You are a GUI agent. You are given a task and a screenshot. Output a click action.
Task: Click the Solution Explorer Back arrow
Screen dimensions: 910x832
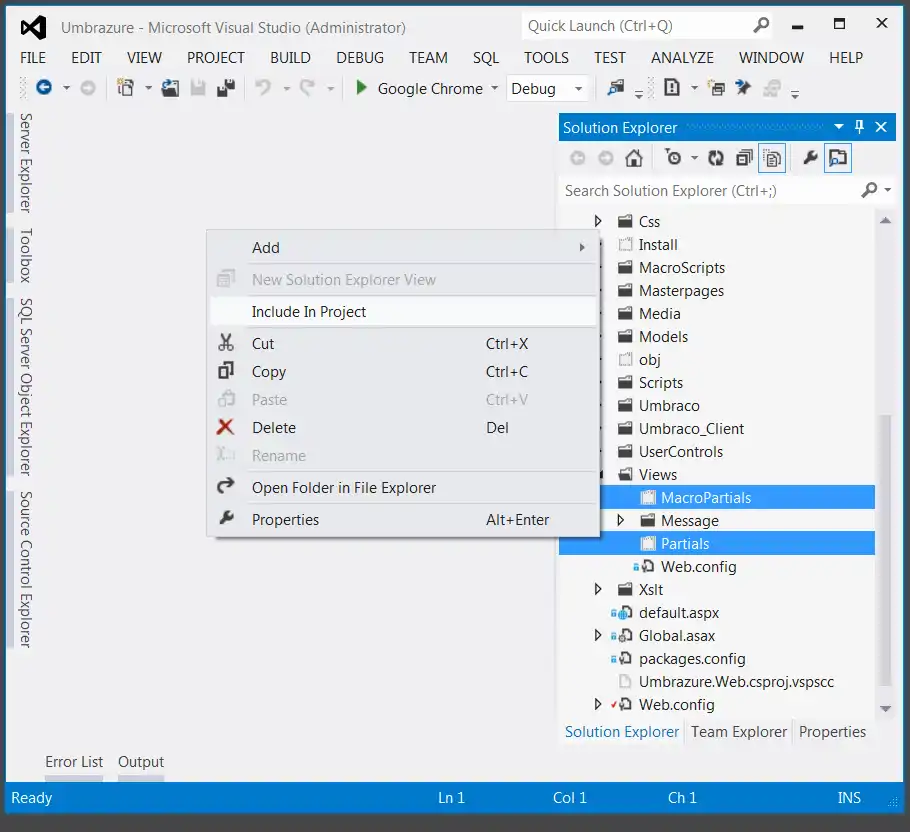(577, 158)
